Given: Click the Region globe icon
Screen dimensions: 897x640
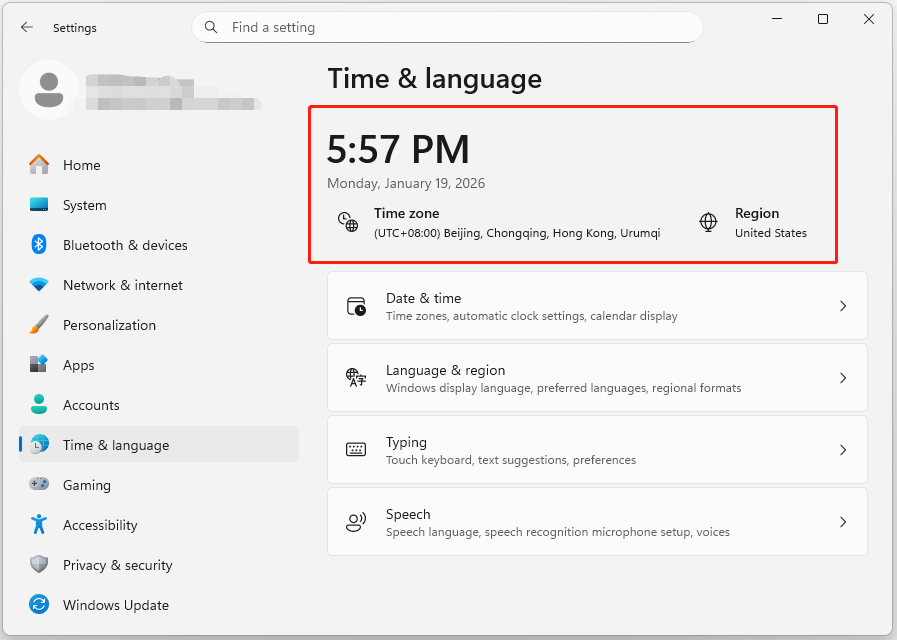Looking at the screenshot, I should point(709,221).
